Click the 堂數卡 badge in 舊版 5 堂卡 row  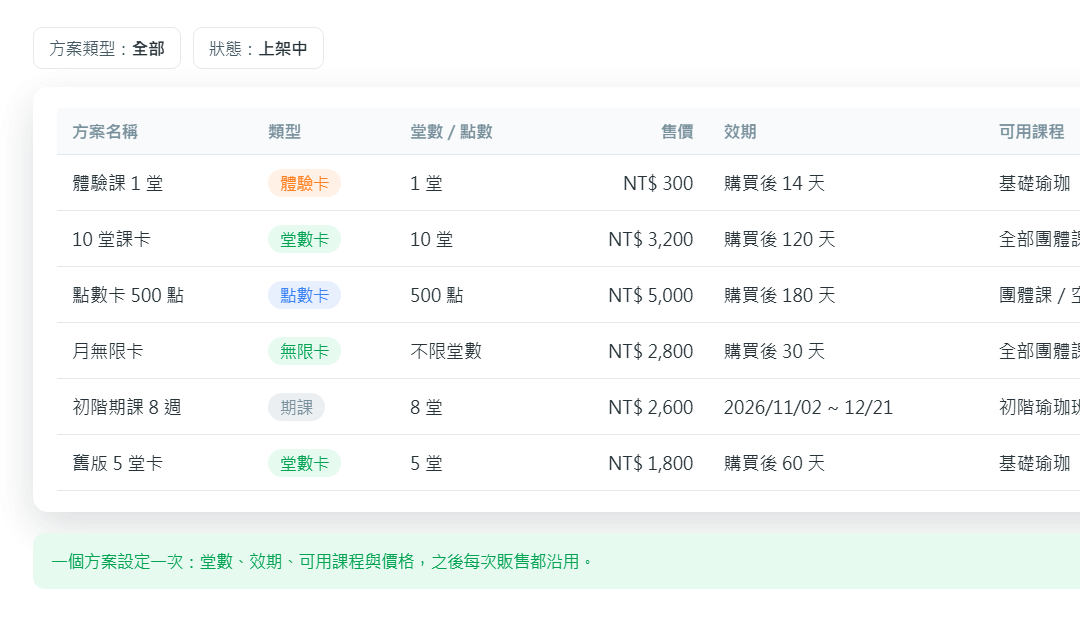coord(304,463)
